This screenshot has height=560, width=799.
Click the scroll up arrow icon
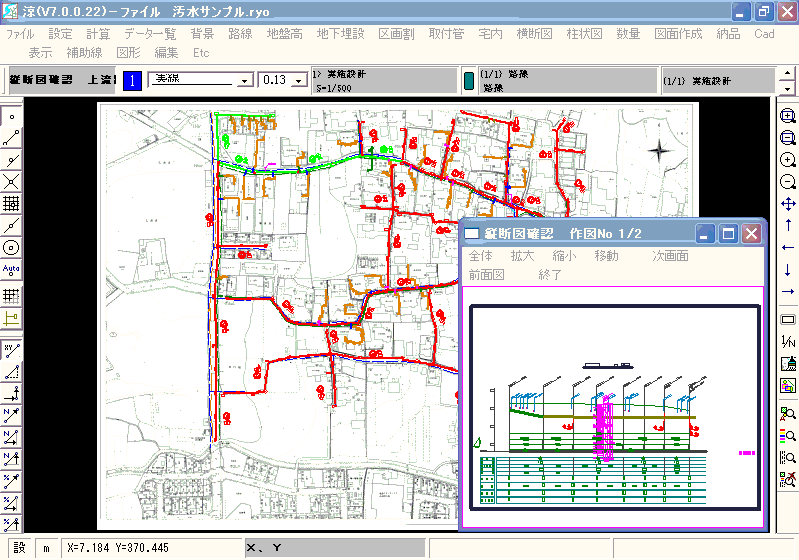(788, 226)
